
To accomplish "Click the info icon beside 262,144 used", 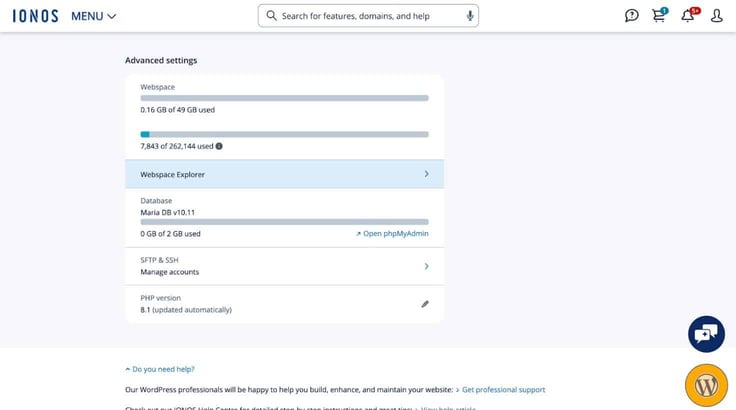I will click(x=219, y=146).
